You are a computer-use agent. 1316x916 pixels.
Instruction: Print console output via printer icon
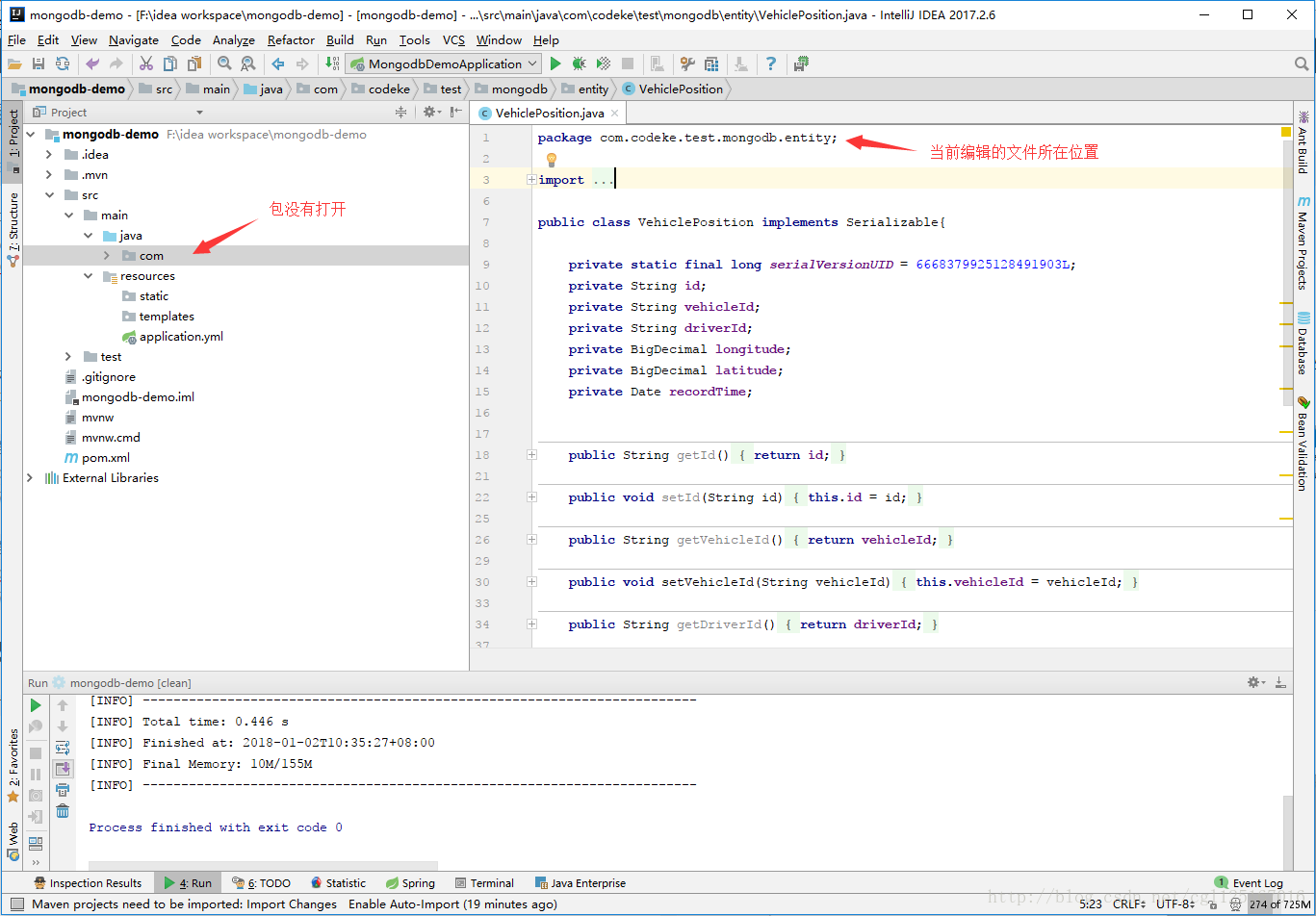coord(63,789)
